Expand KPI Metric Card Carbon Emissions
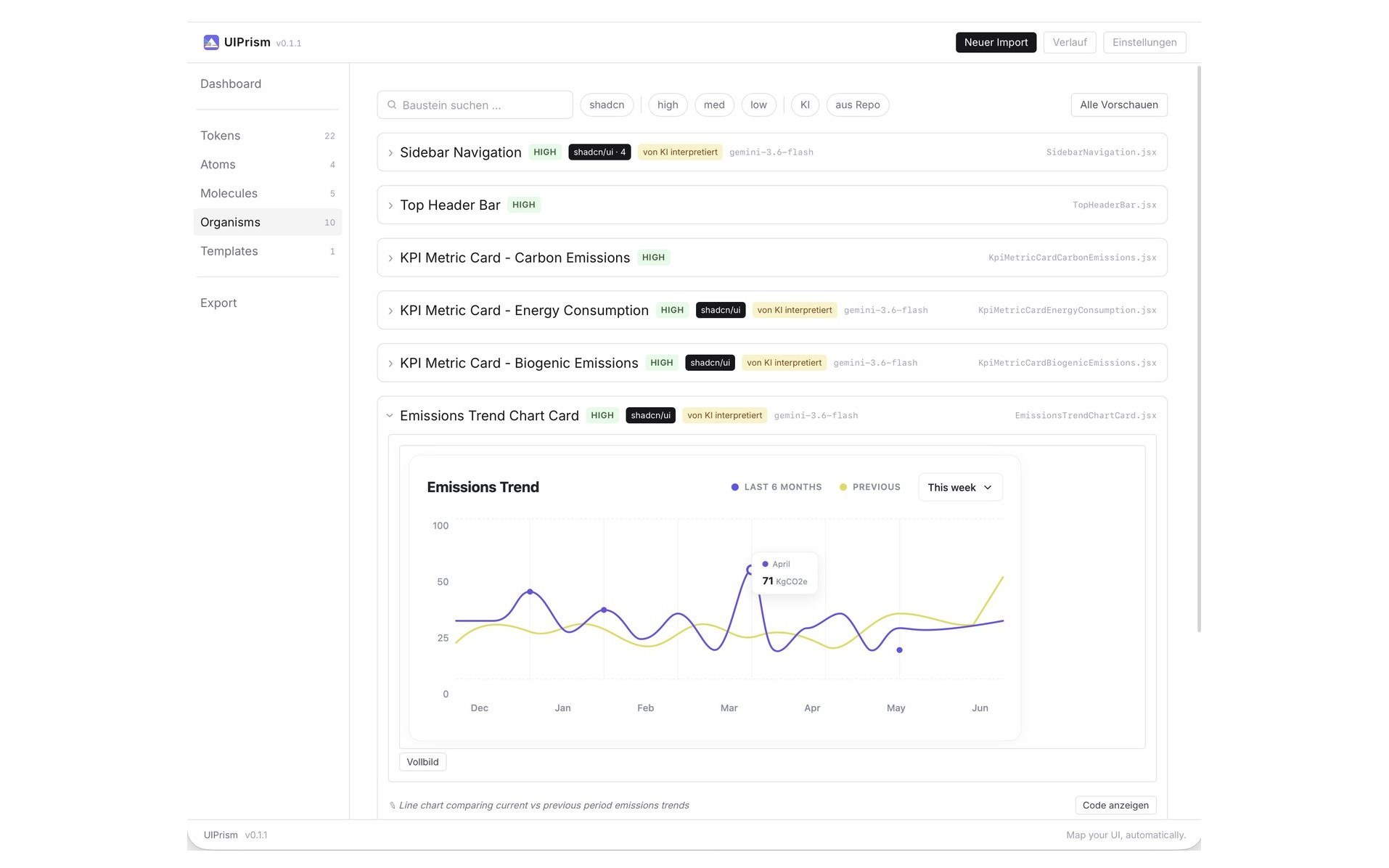The height and width of the screenshot is (868, 1389). [x=390, y=258]
